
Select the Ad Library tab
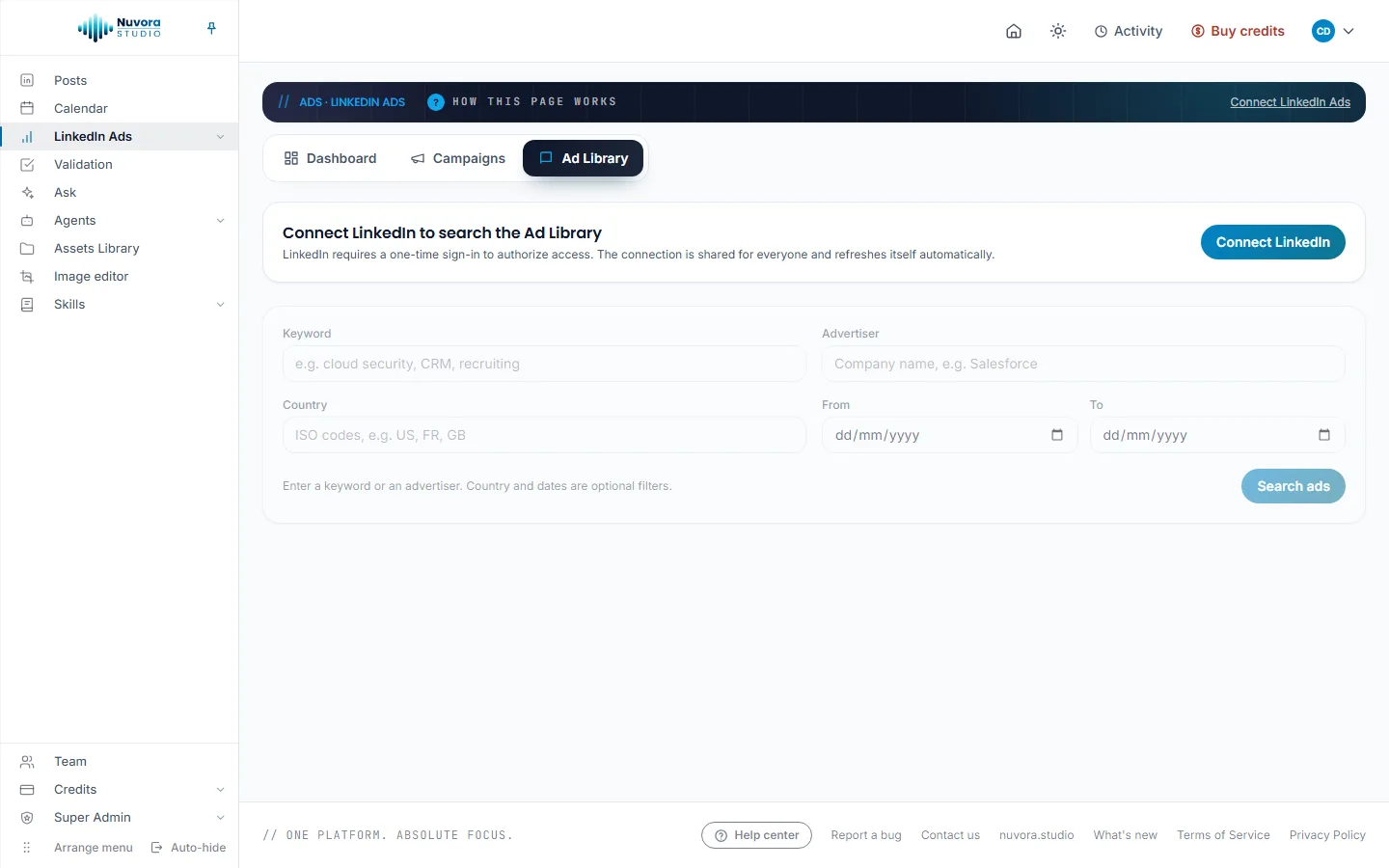click(583, 158)
